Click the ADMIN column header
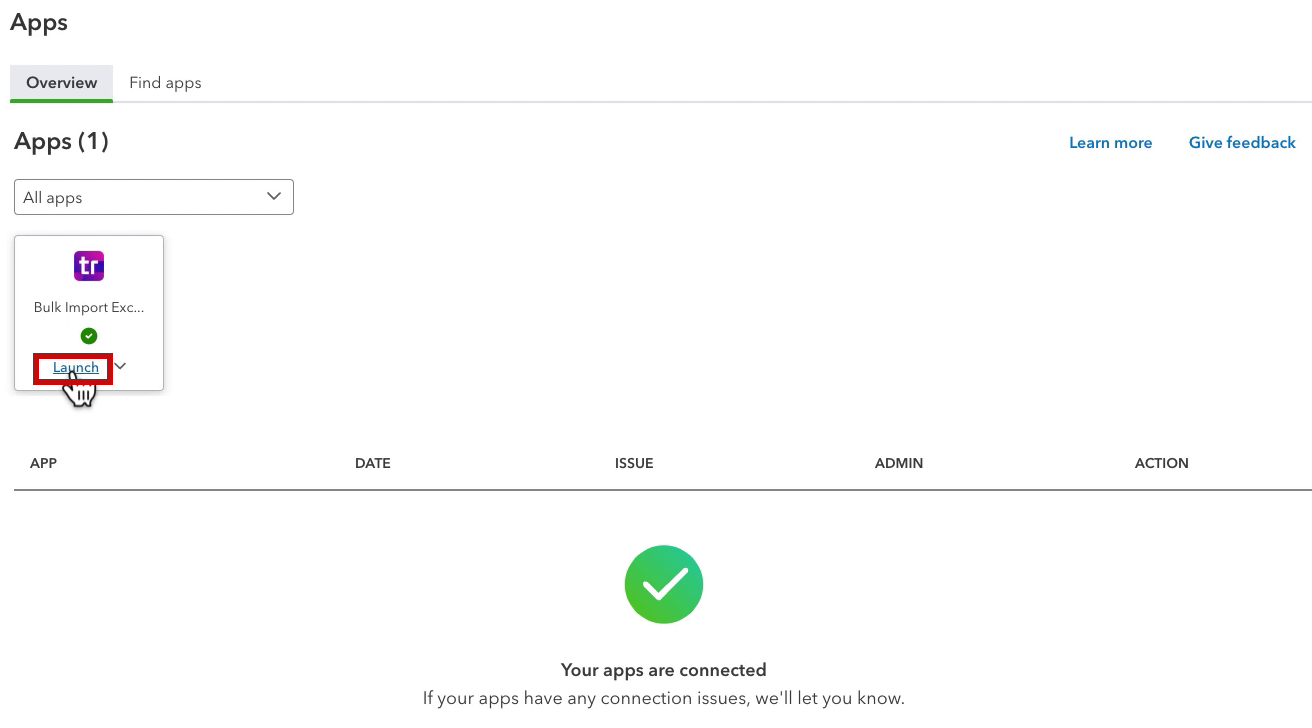The image size is (1312, 728). (x=899, y=463)
